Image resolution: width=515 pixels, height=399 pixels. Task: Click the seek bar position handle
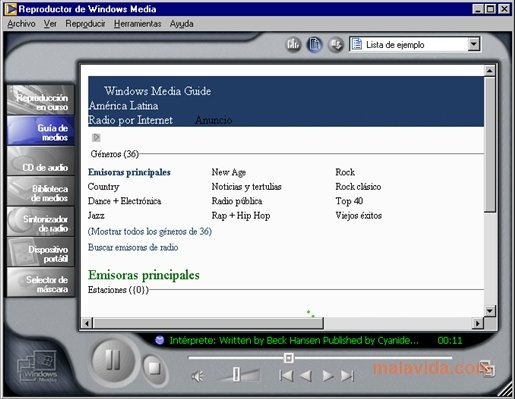289,358
